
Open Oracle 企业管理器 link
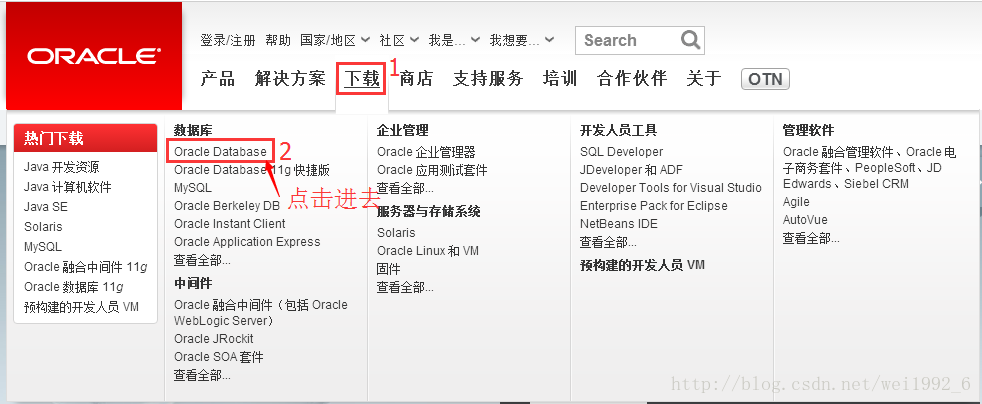point(426,152)
